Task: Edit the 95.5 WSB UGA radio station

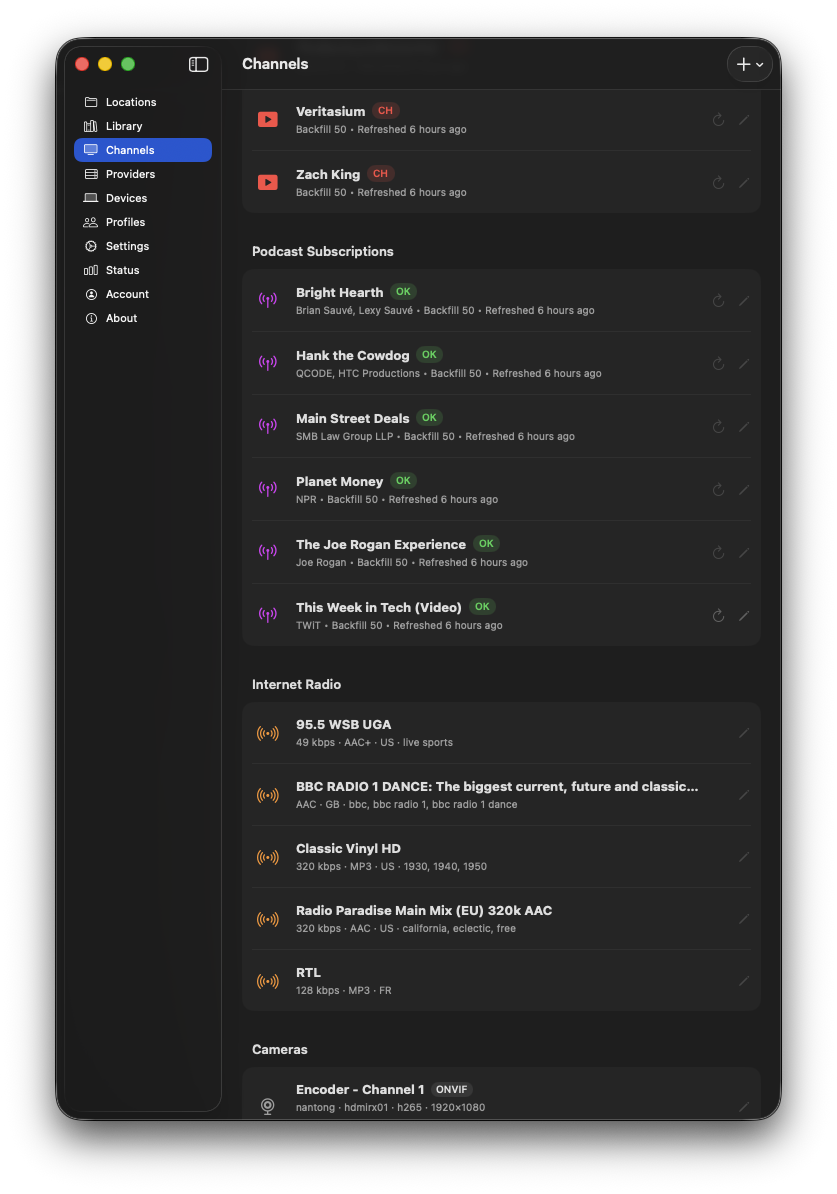Action: click(744, 733)
